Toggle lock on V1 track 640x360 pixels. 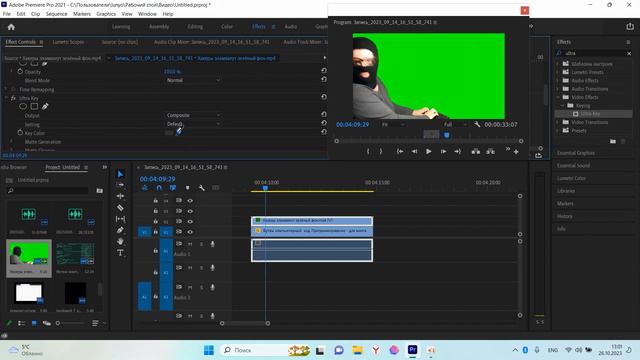tap(156, 232)
